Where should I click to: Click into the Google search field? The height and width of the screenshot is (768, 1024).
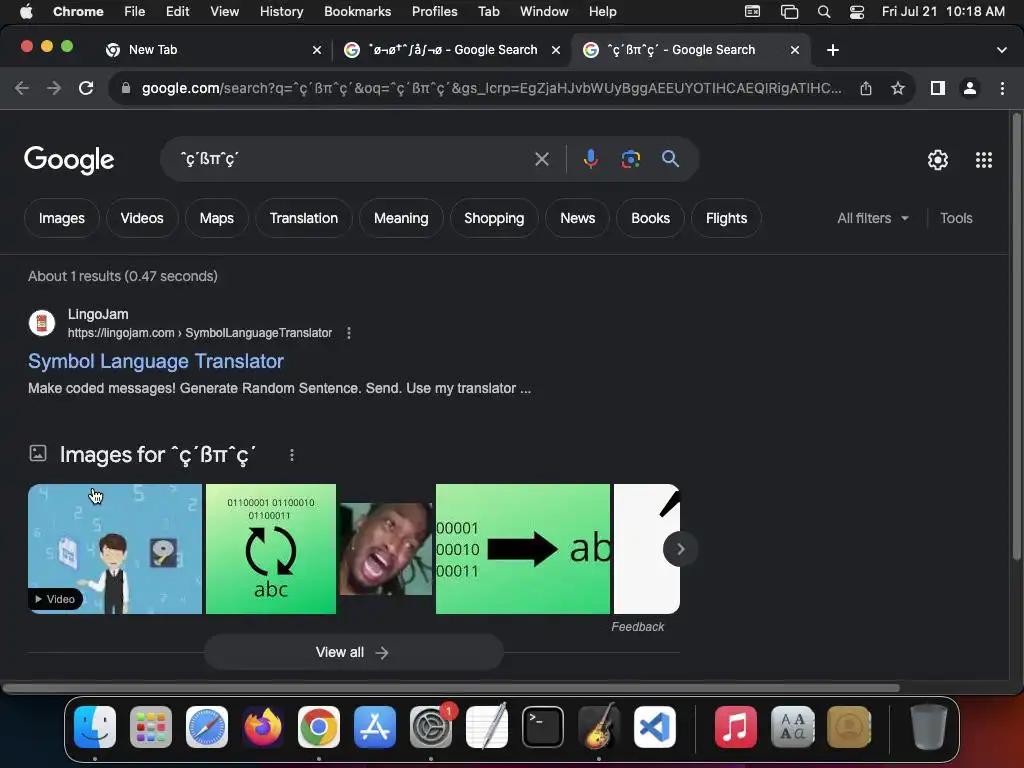click(x=353, y=159)
